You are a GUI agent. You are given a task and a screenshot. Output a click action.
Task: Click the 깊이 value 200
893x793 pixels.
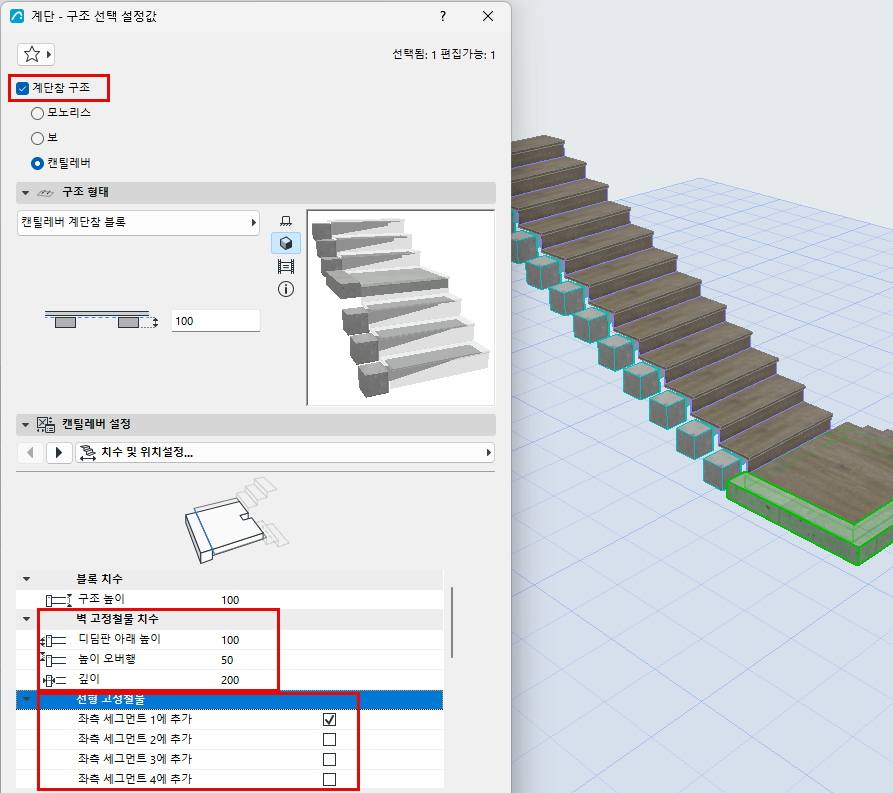click(x=230, y=680)
